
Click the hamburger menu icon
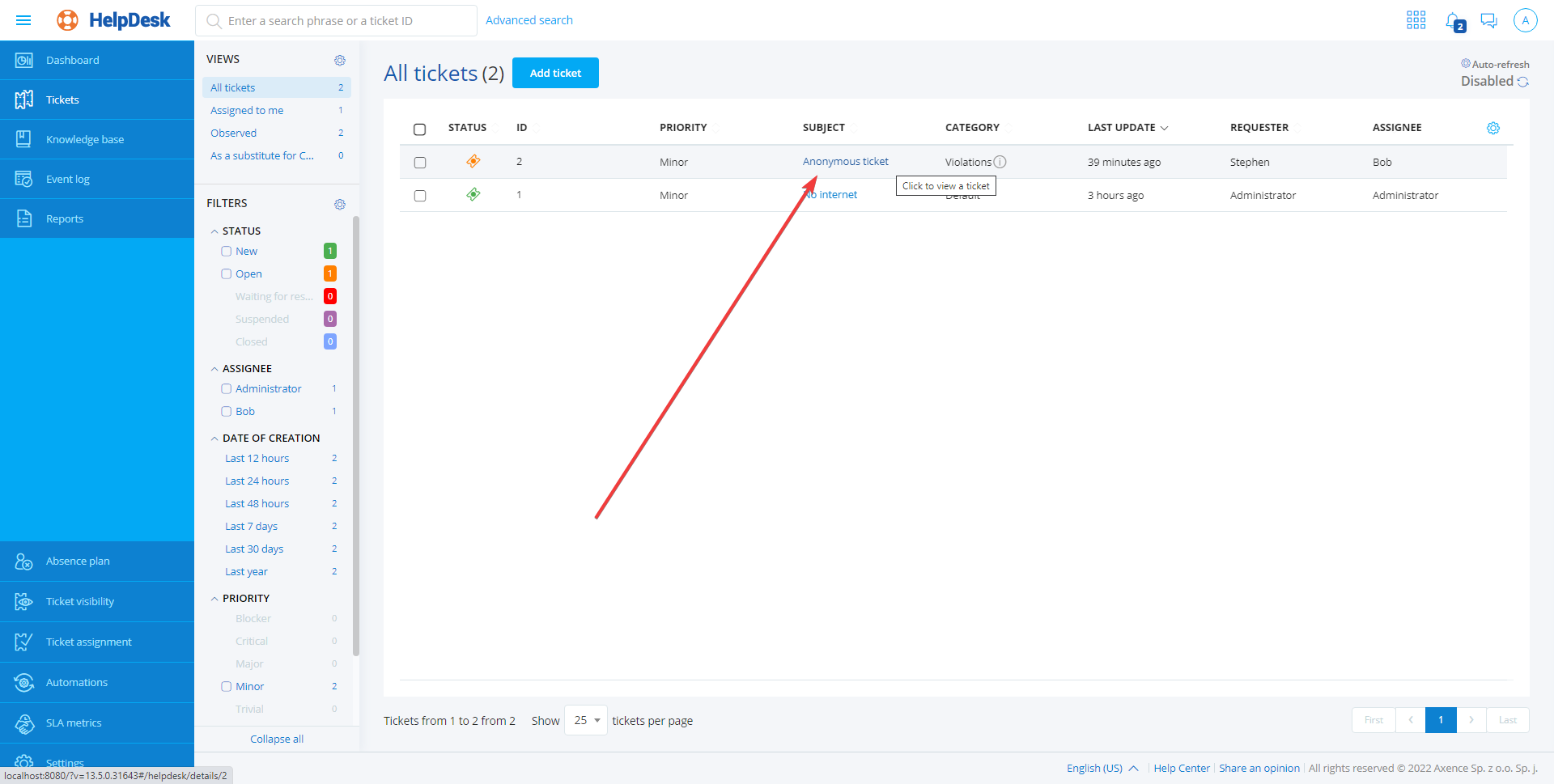point(23,20)
